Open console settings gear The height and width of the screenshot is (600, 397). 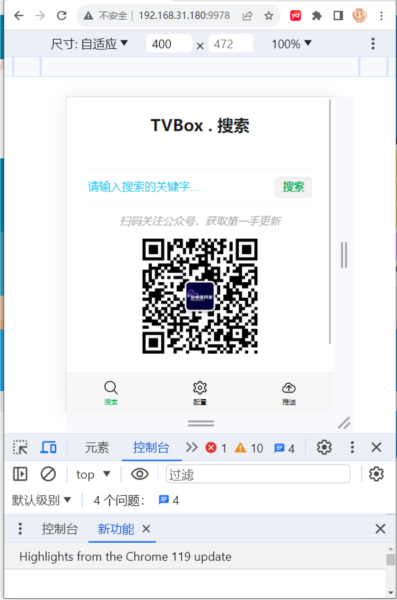pyautogui.click(x=376, y=474)
